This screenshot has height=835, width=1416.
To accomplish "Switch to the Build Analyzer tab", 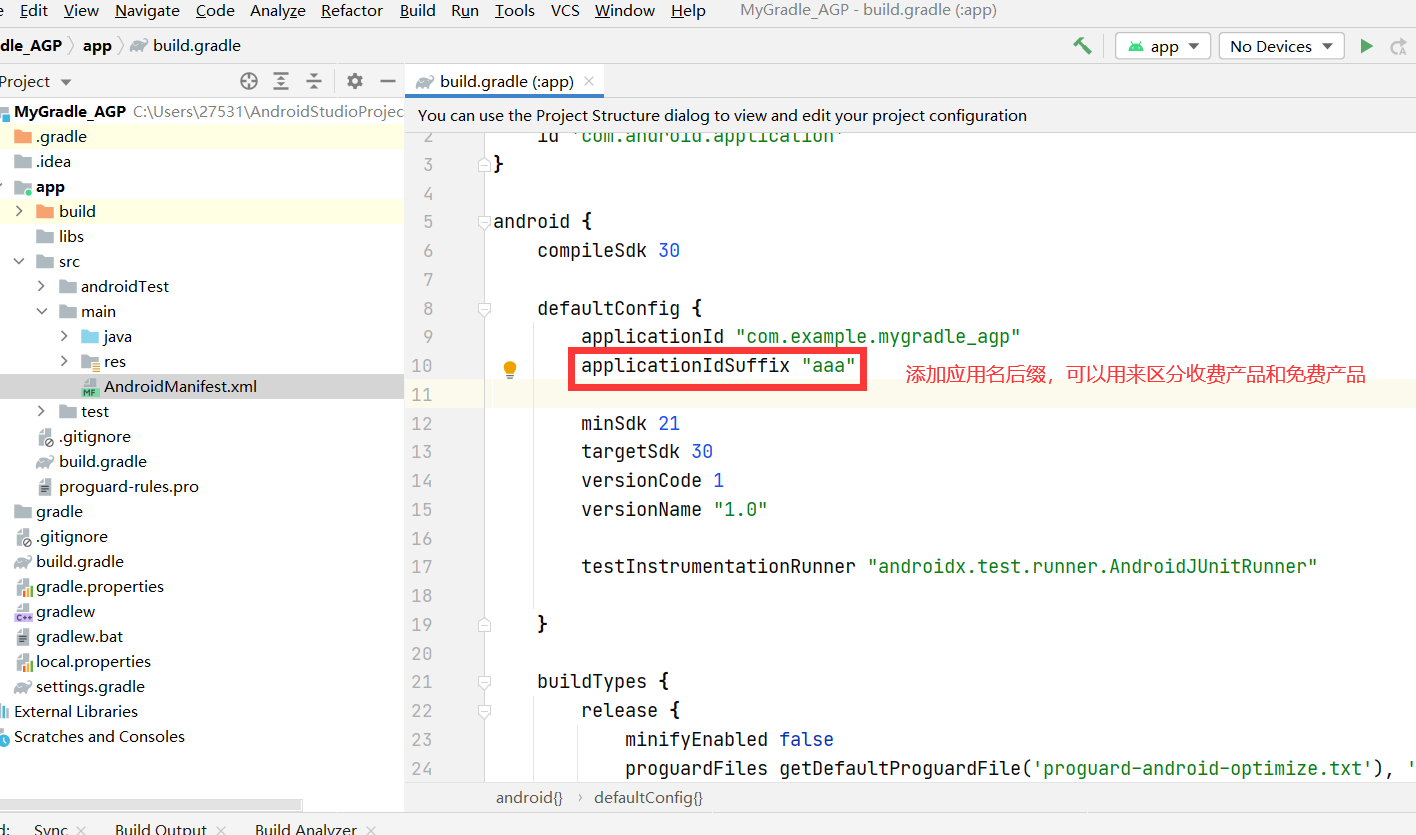I will [x=305, y=829].
